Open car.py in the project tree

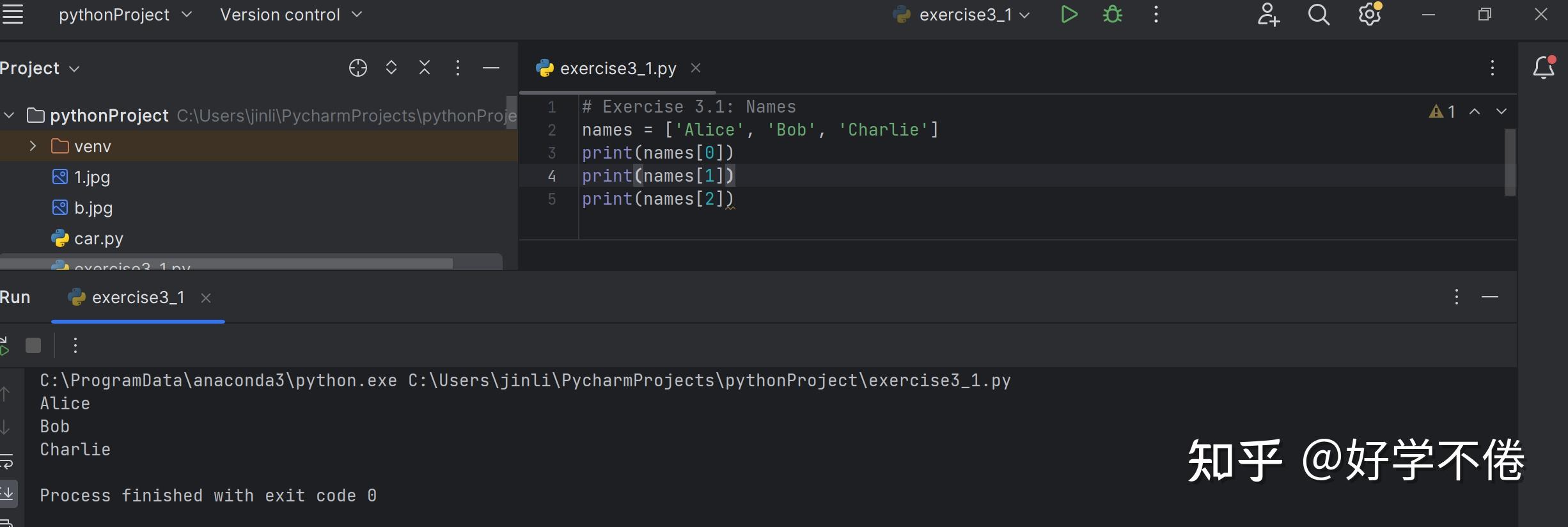pyautogui.click(x=98, y=239)
